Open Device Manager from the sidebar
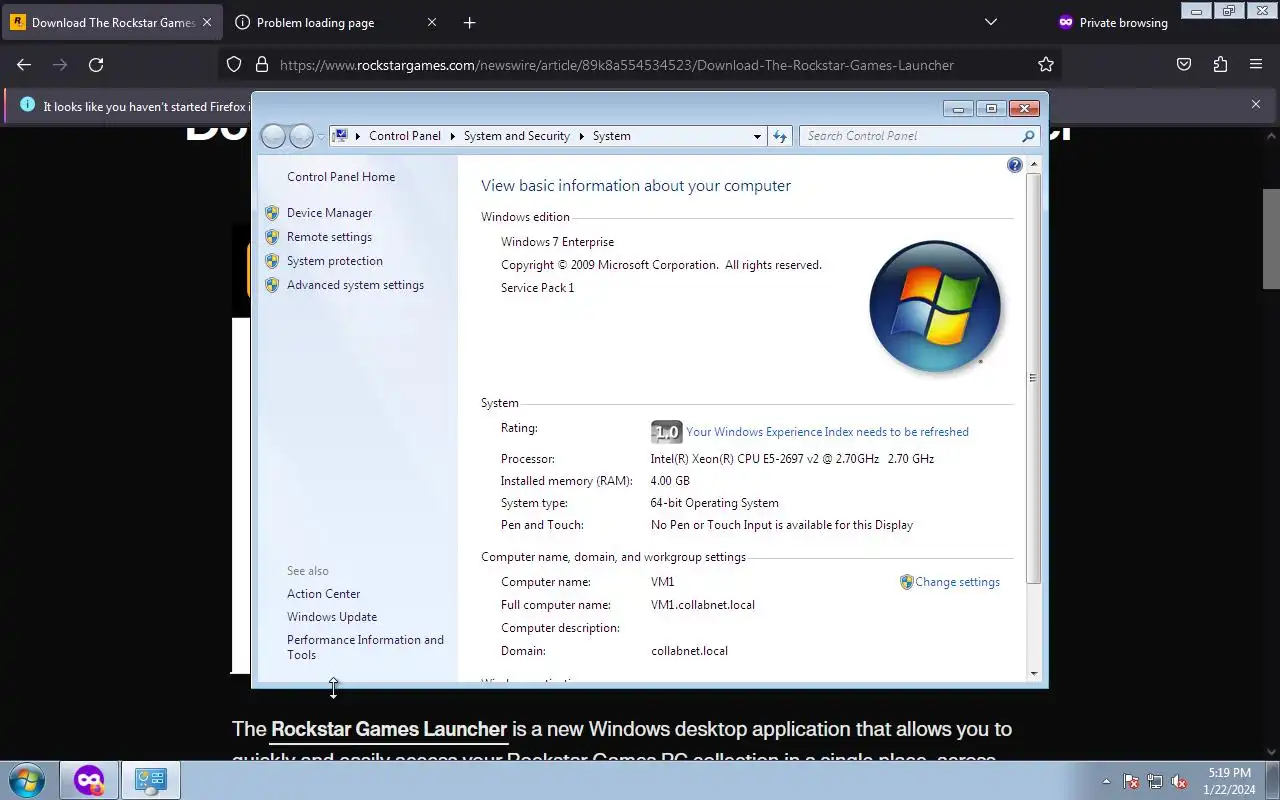1280x800 pixels. coord(329,213)
